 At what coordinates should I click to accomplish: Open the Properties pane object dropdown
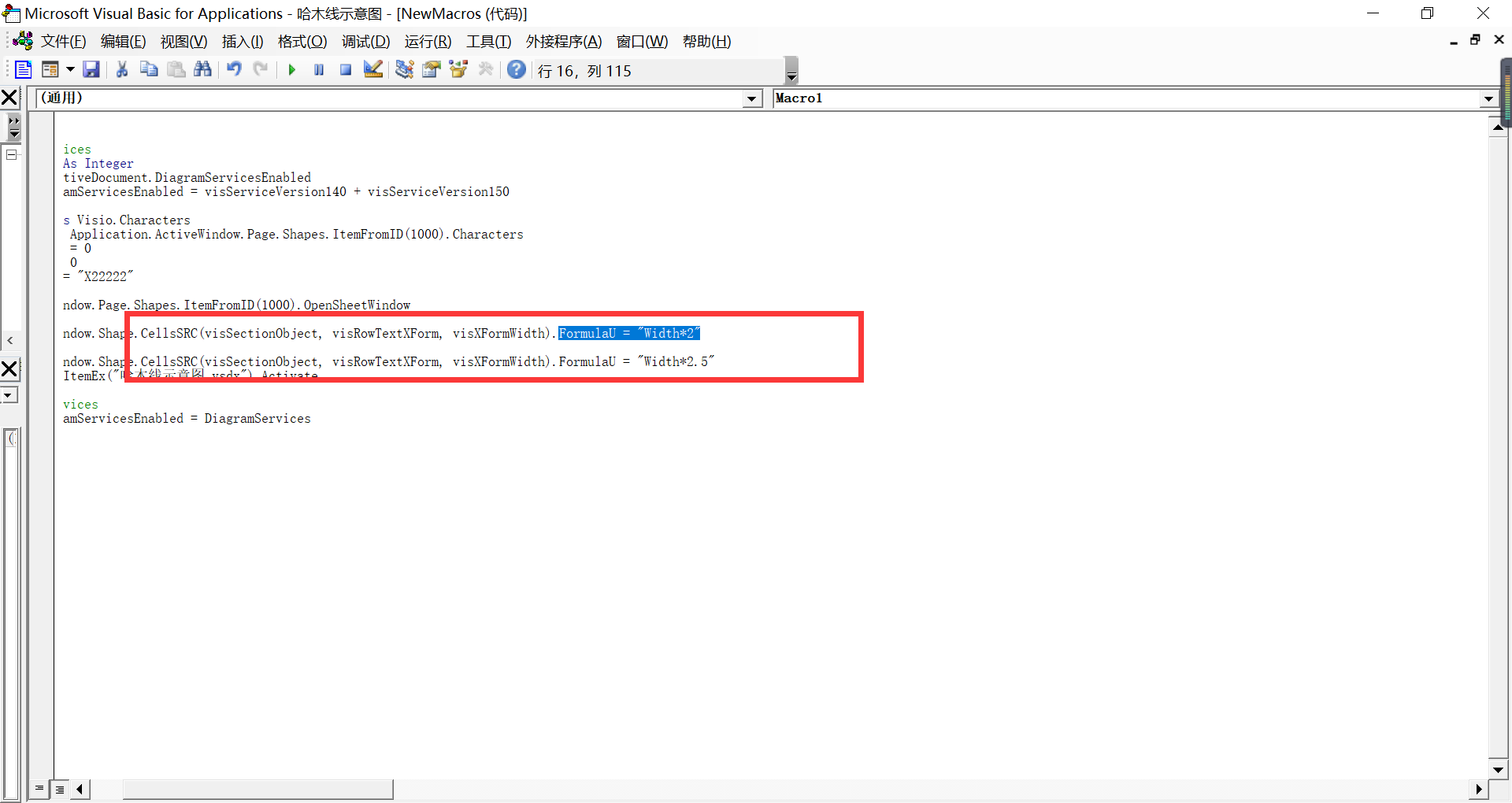pyautogui.click(x=9, y=395)
